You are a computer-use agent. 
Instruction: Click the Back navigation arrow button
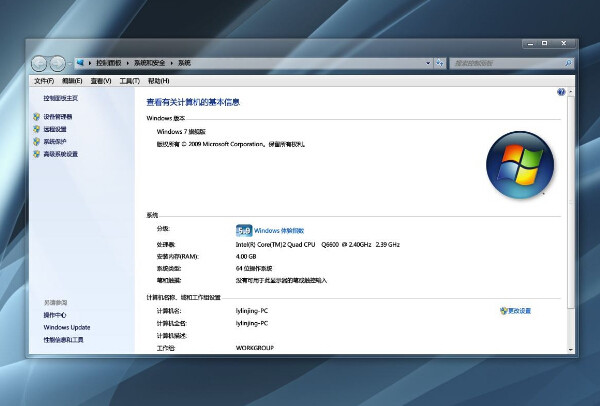pos(40,63)
